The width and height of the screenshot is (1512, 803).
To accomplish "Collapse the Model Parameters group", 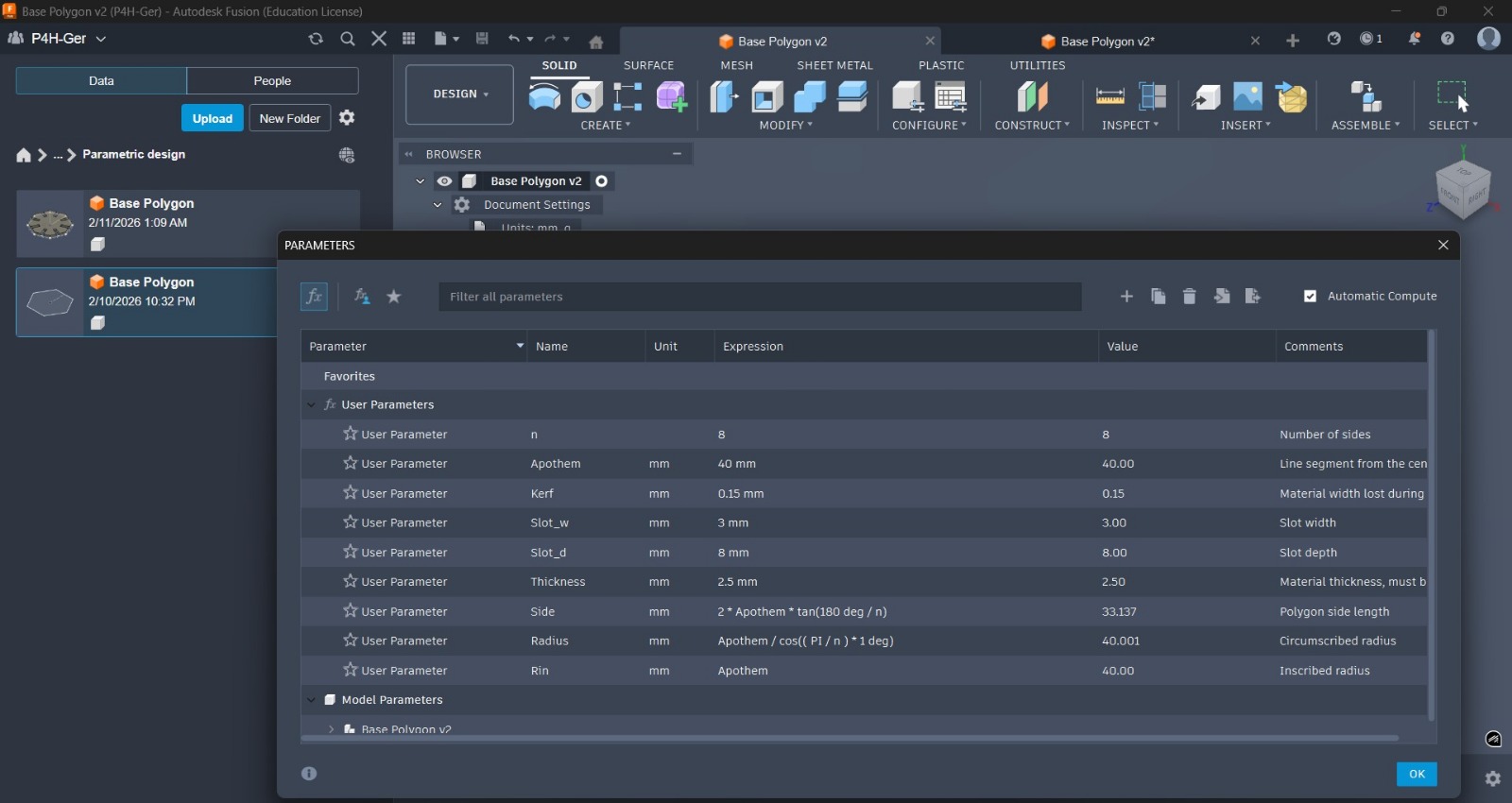I will [311, 700].
